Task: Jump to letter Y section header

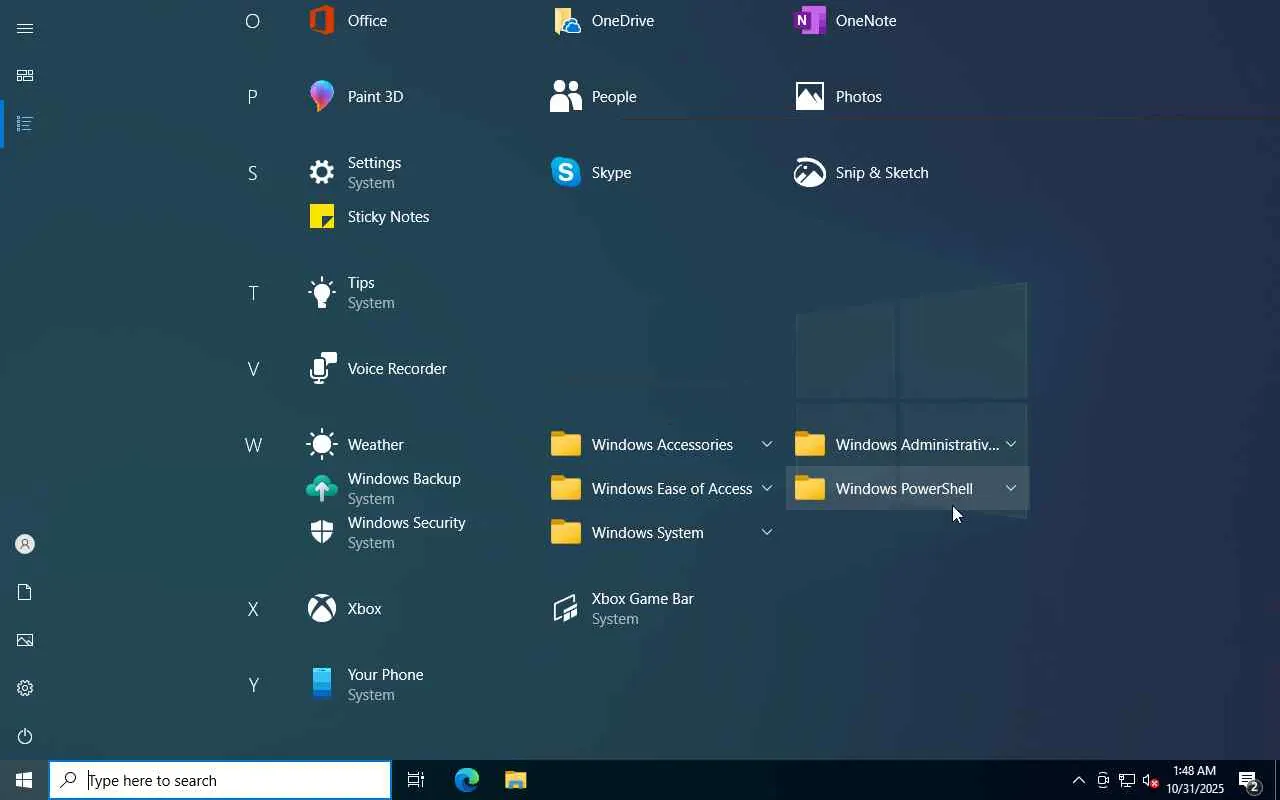Action: pos(253,684)
